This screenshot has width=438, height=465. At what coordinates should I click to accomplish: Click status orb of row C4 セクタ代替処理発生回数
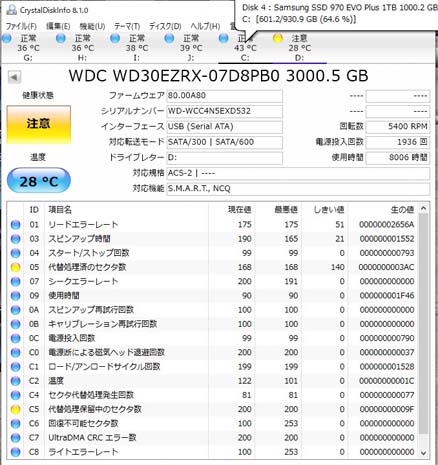[x=15, y=395]
